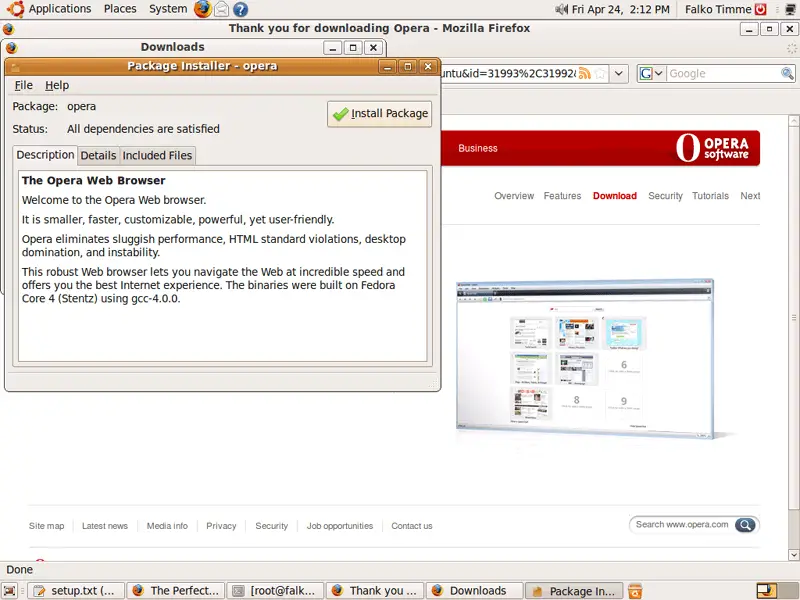Click the Firefox page scrollbar down arrow

pos(793,555)
